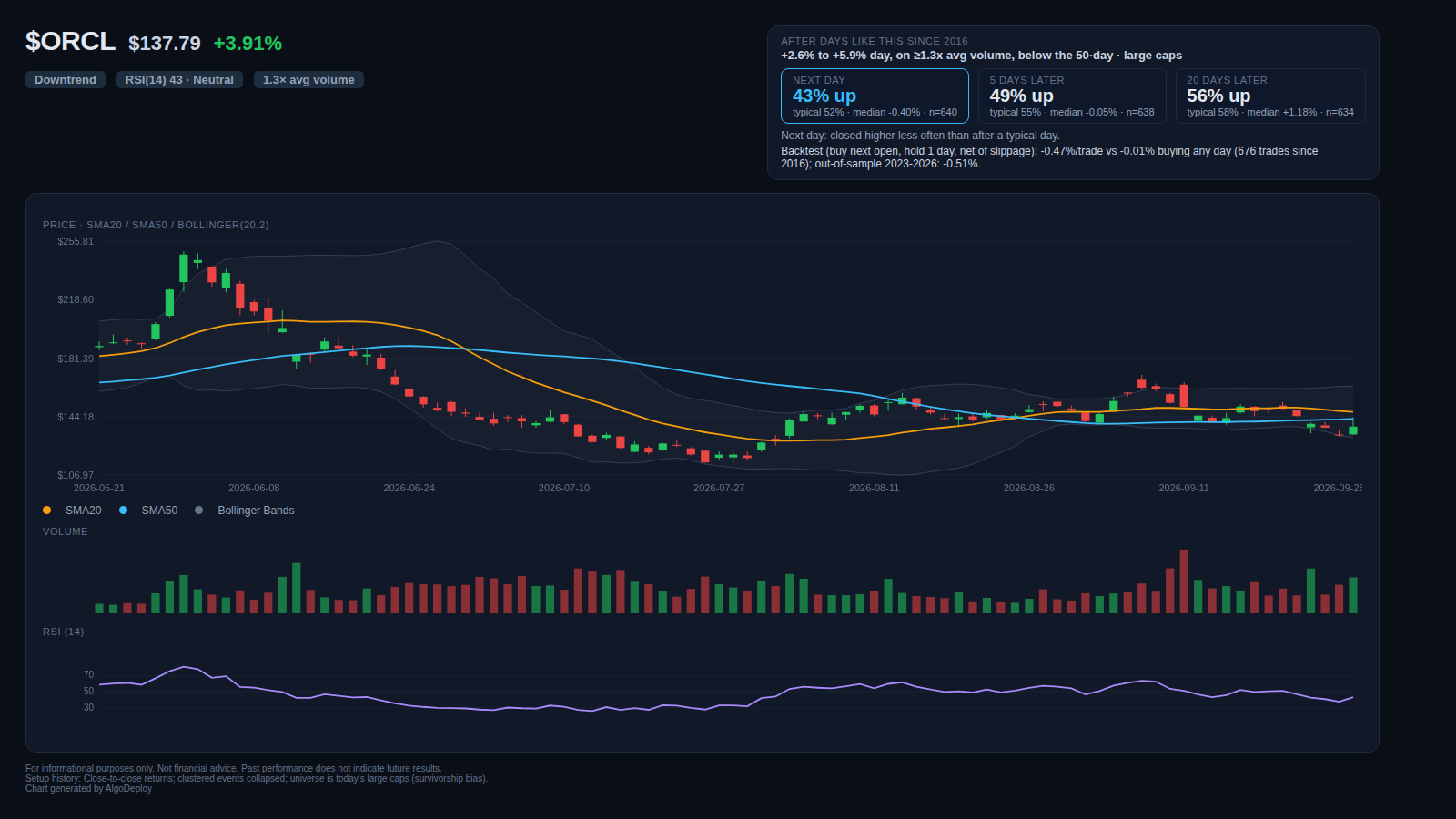Click the 2026-07-27 date axis label
Screen dimensions: 1456x819
pyautogui.click(x=719, y=488)
